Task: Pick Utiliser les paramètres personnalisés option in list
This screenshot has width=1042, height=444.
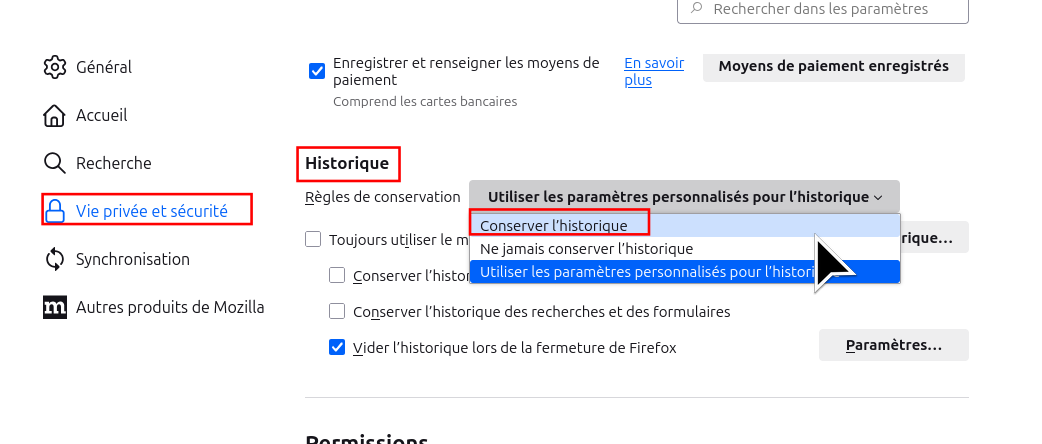Action: (640, 271)
